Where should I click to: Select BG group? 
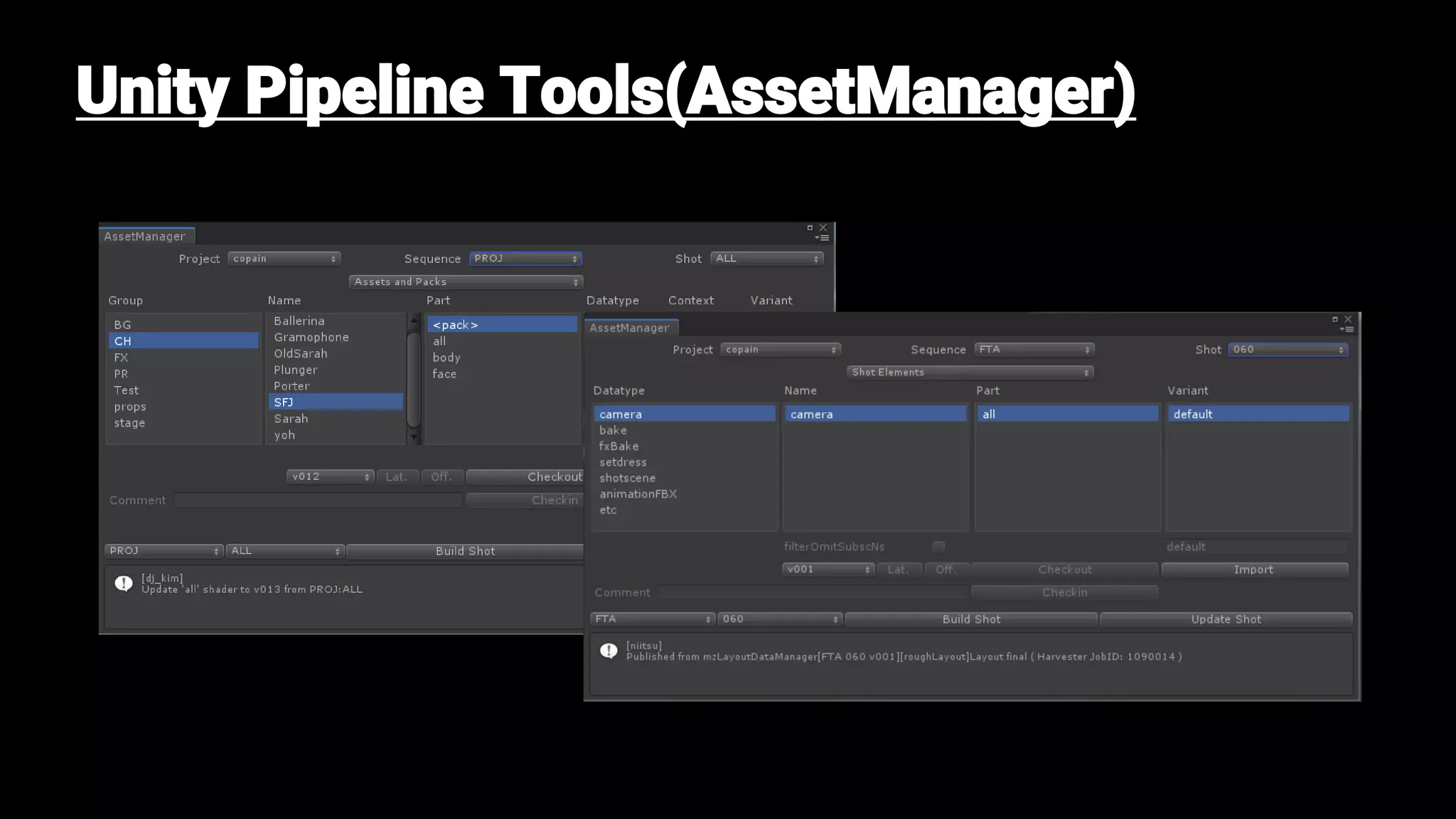[183, 325]
